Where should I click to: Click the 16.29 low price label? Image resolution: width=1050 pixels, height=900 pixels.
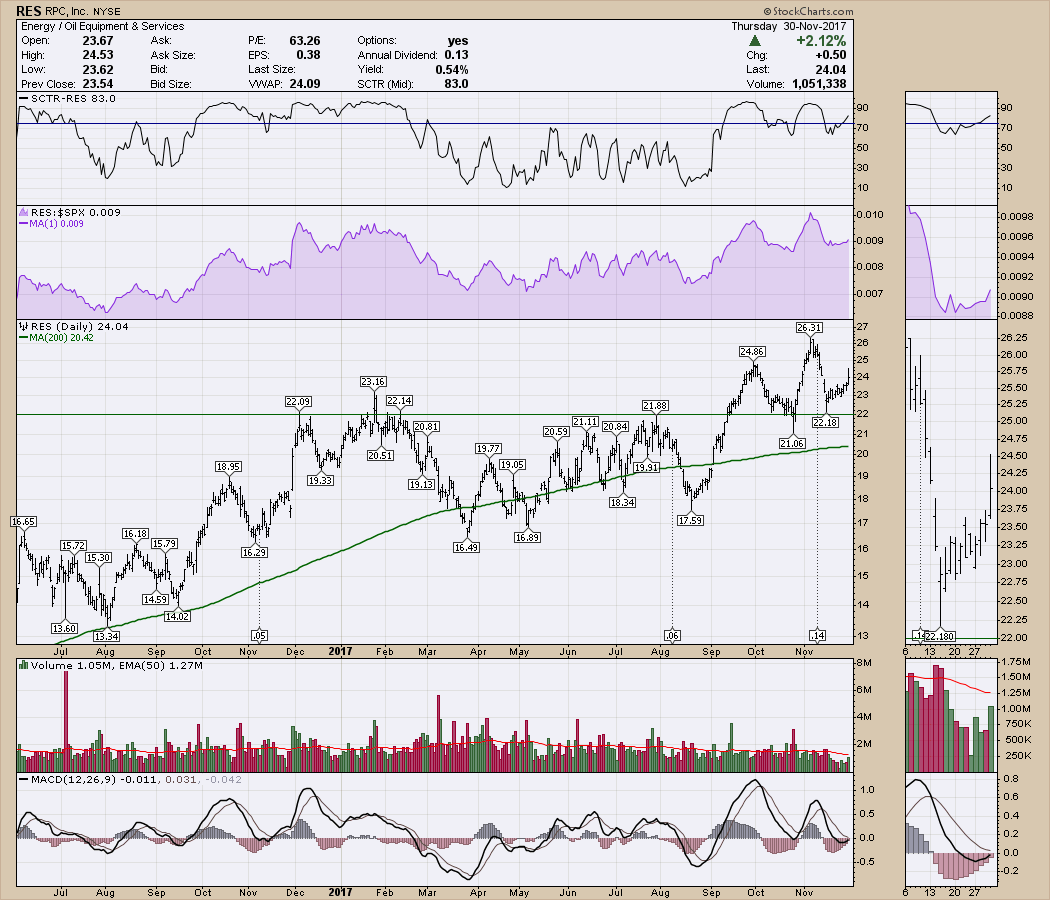click(254, 552)
